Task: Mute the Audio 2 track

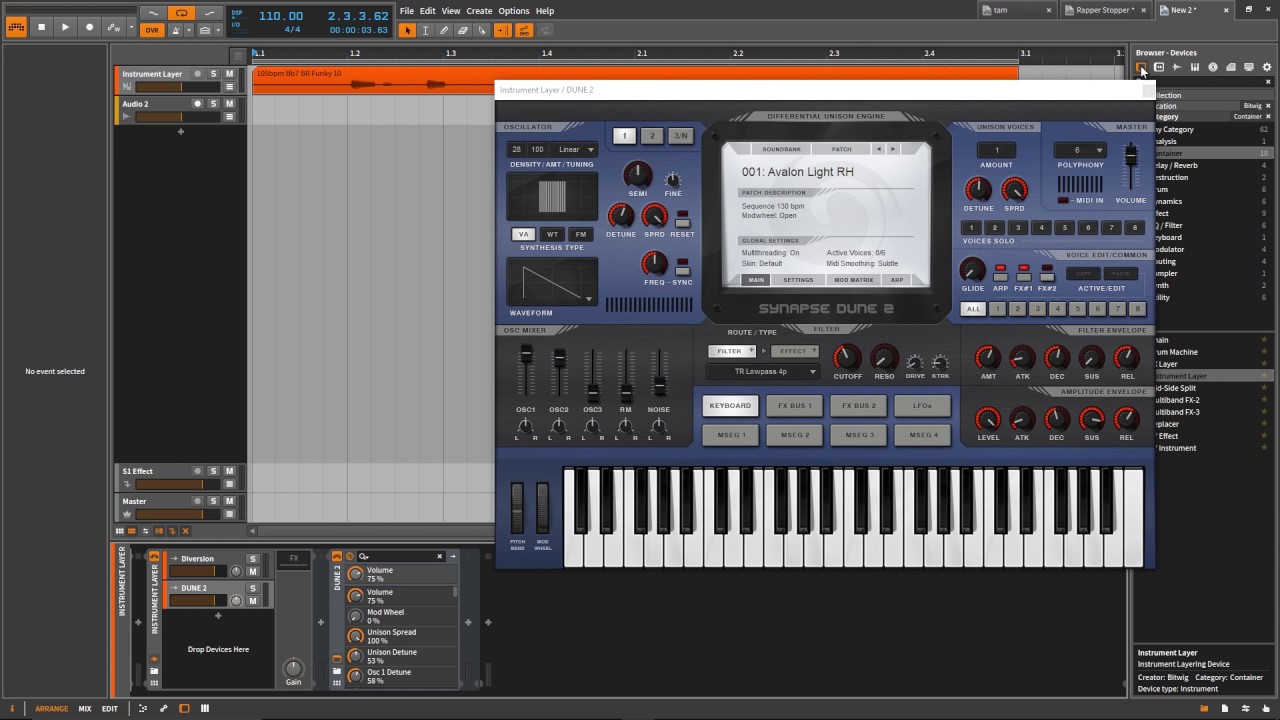Action: click(229, 104)
